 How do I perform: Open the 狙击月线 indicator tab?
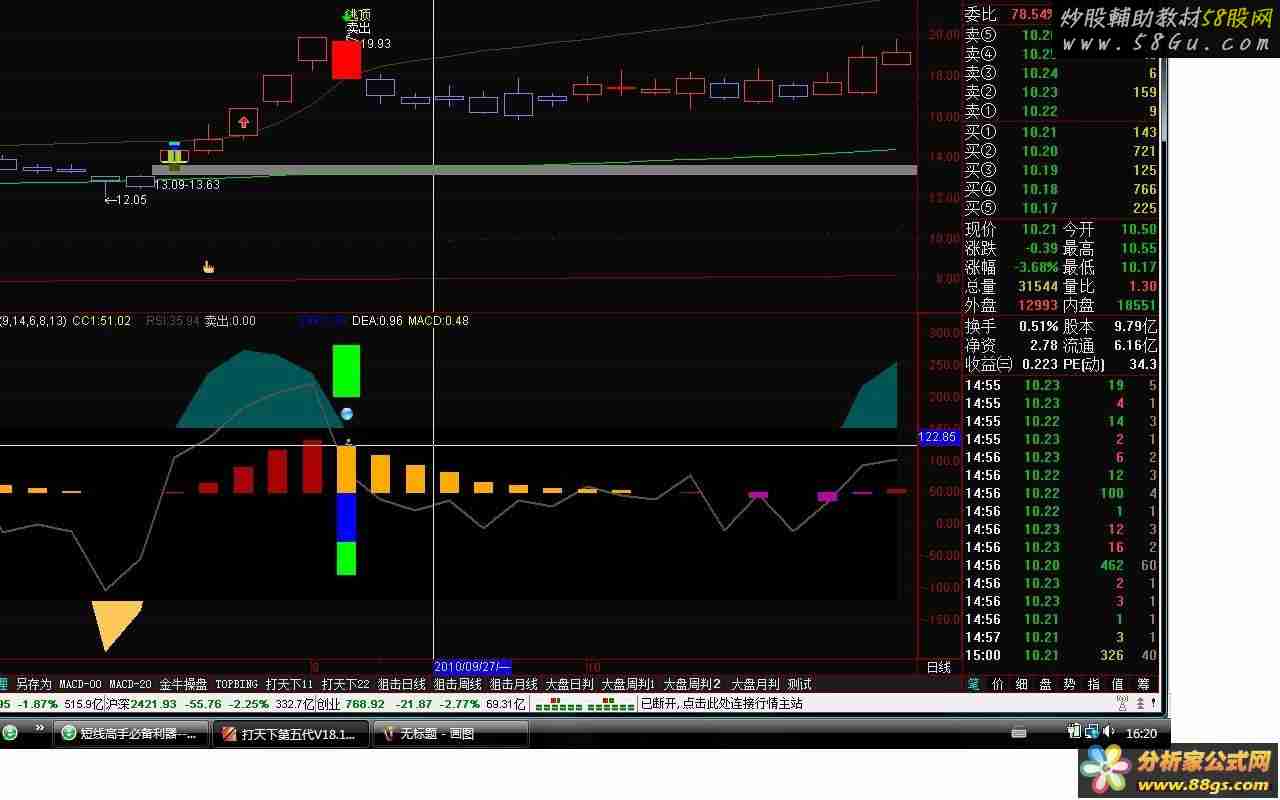pos(514,684)
